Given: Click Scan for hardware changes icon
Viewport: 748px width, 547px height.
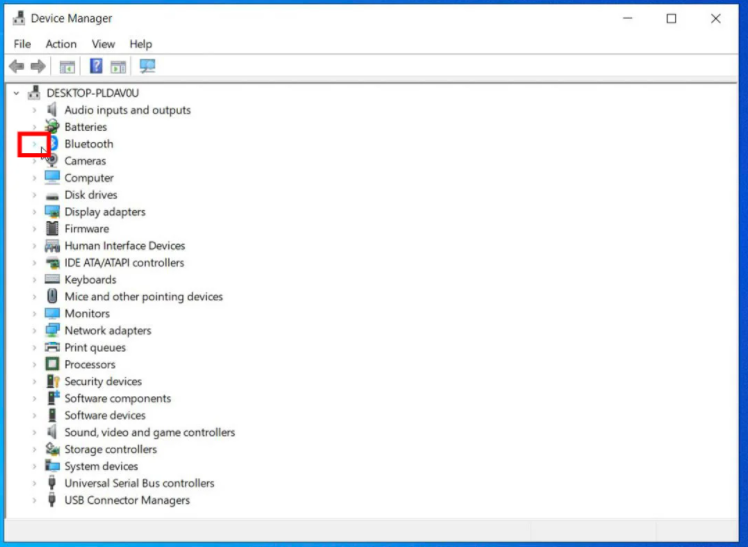Looking at the screenshot, I should (148, 67).
